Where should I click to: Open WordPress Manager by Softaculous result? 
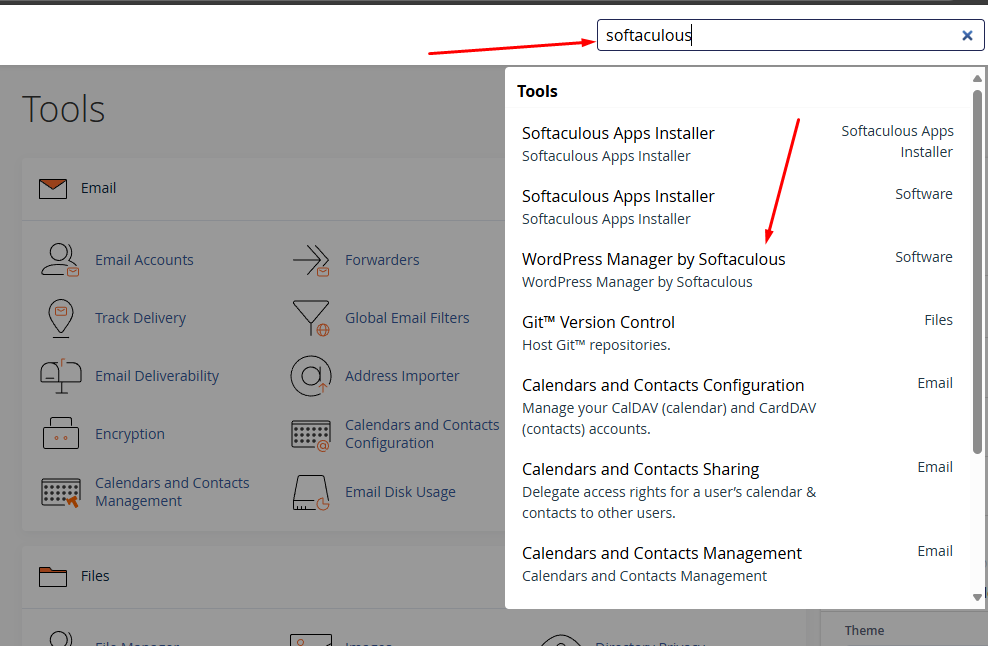pyautogui.click(x=653, y=260)
